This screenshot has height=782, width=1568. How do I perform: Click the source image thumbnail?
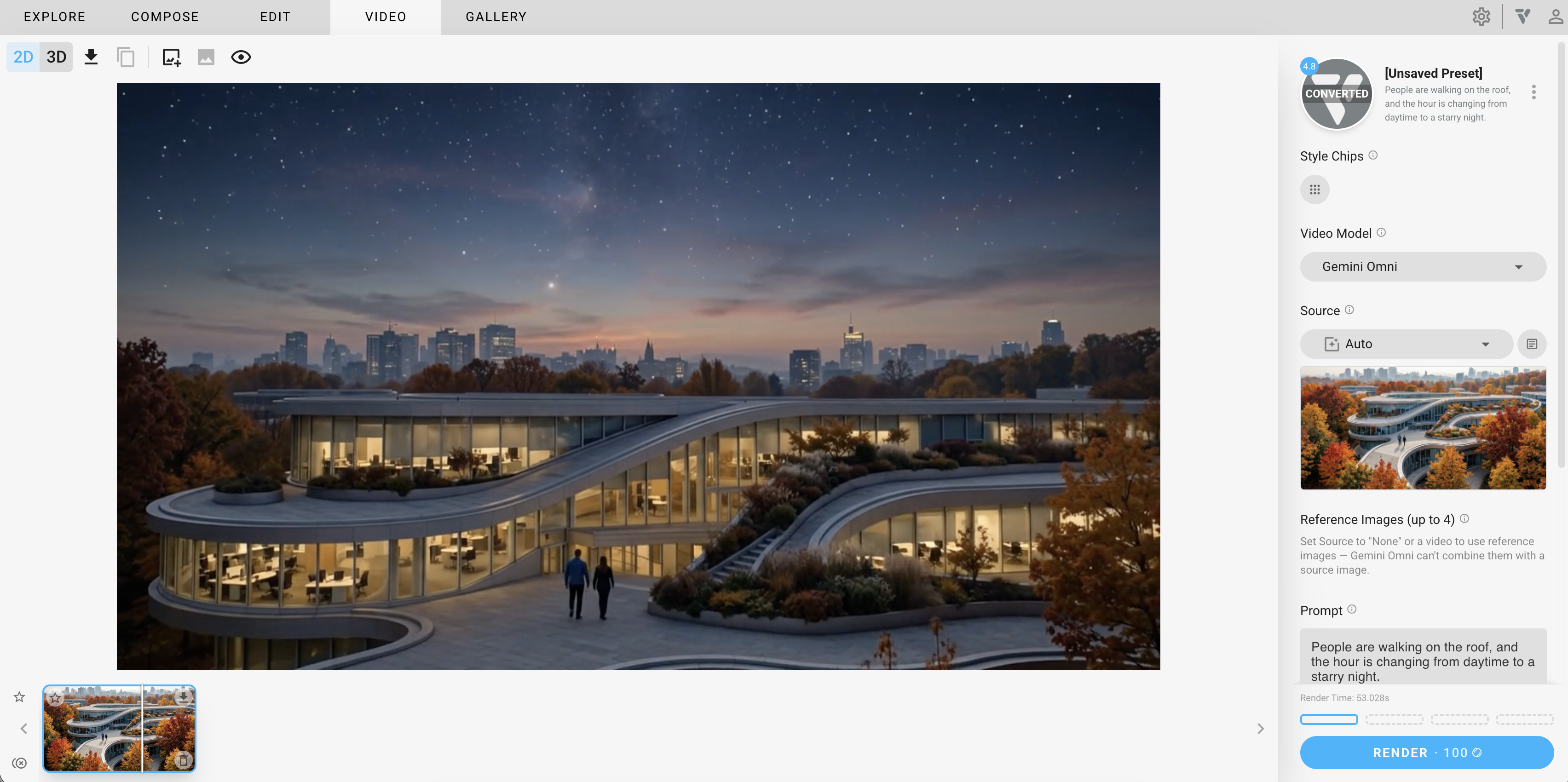[x=1423, y=428]
